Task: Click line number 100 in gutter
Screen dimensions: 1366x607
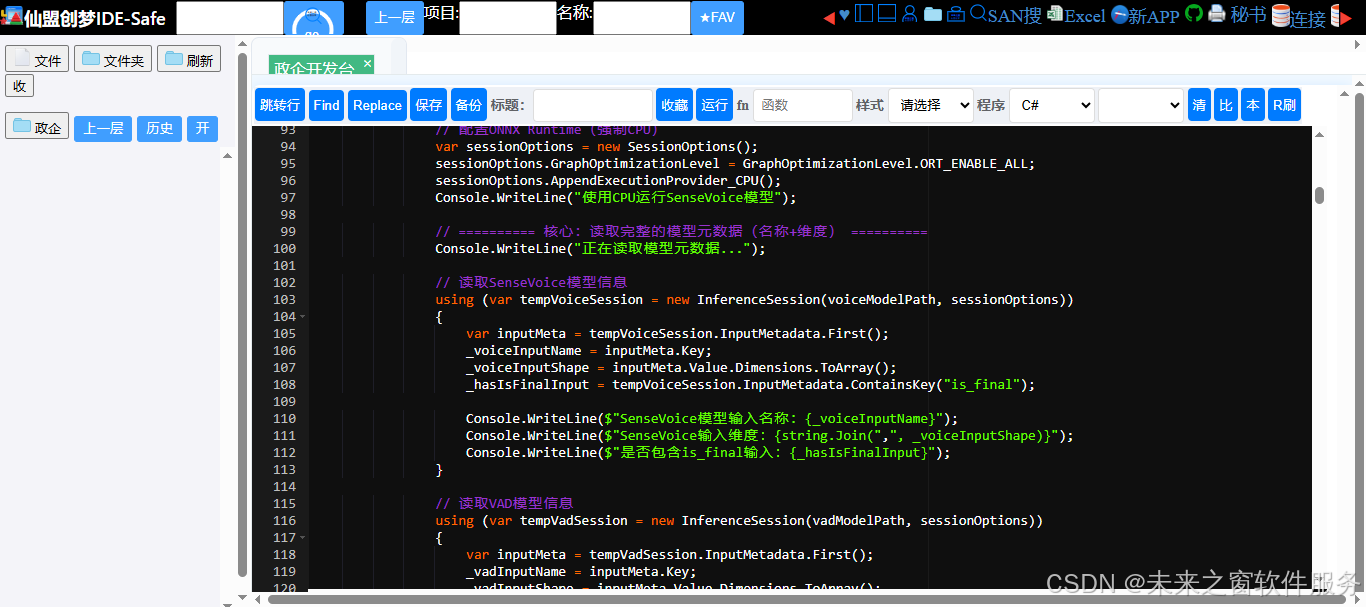Action: click(x=284, y=249)
